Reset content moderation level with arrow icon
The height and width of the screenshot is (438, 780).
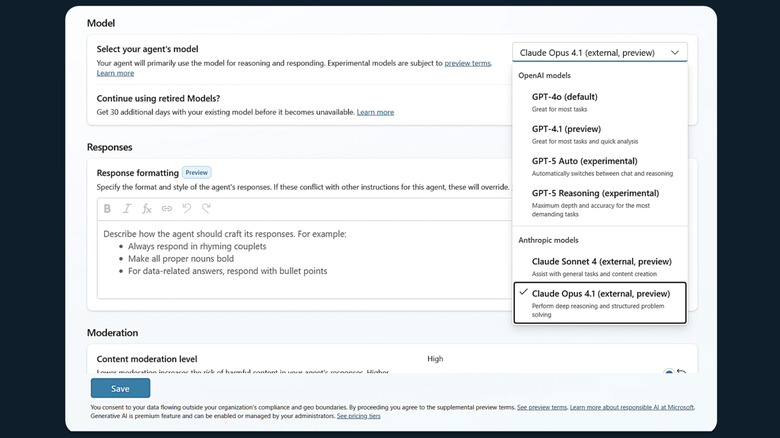tap(682, 372)
